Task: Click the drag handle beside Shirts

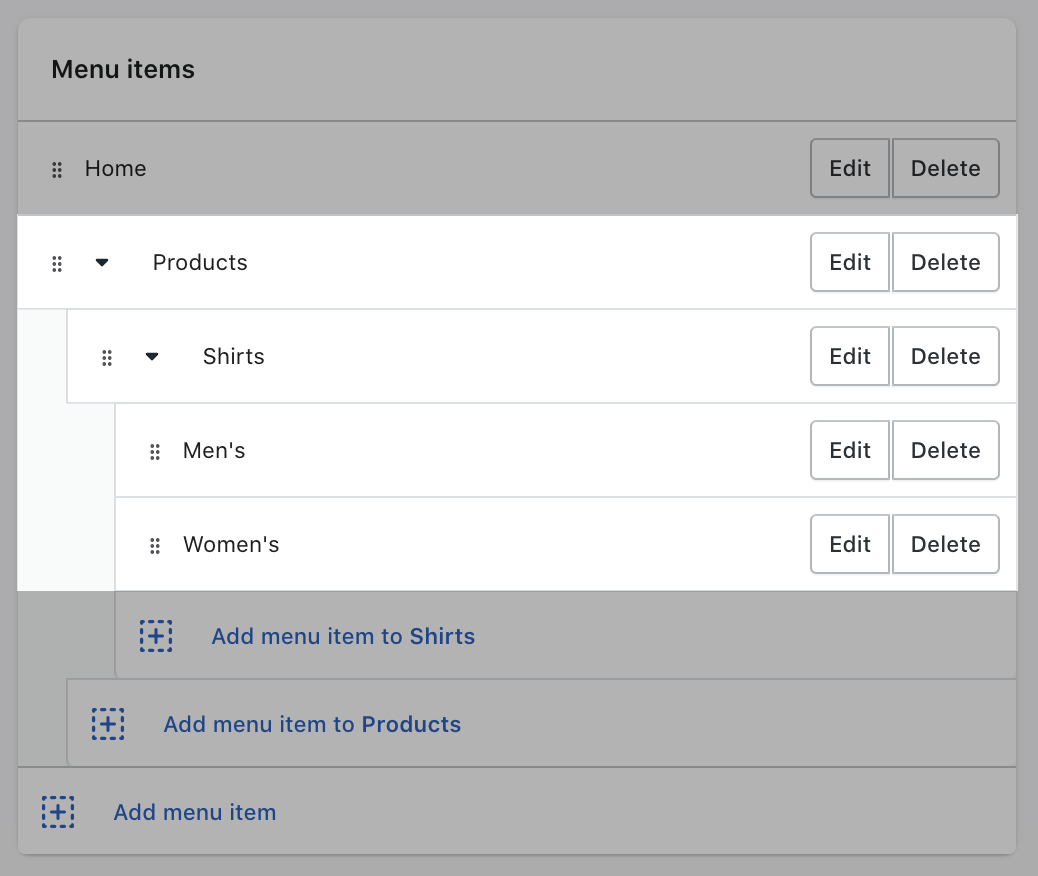Action: (x=107, y=357)
